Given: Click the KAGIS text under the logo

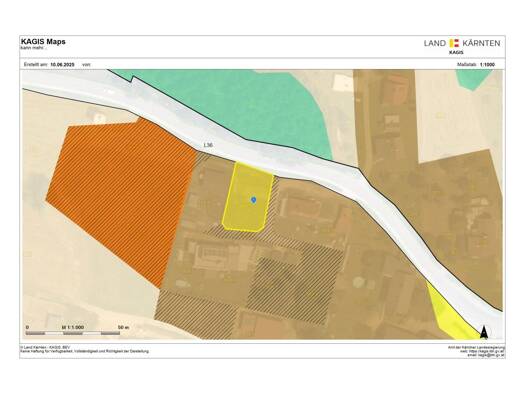Looking at the screenshot, I should [x=456, y=52].
